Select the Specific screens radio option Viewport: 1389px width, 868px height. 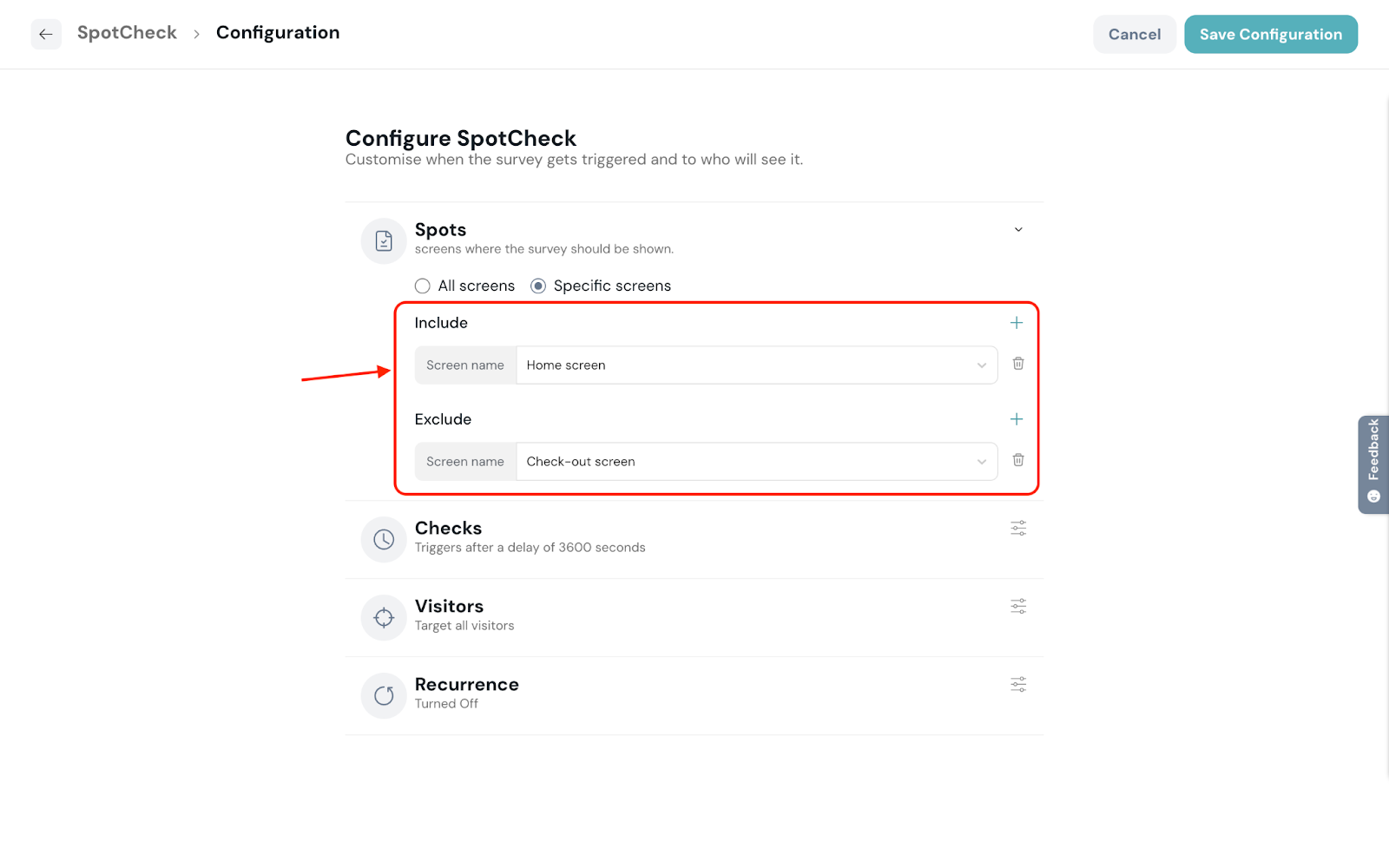tap(538, 286)
